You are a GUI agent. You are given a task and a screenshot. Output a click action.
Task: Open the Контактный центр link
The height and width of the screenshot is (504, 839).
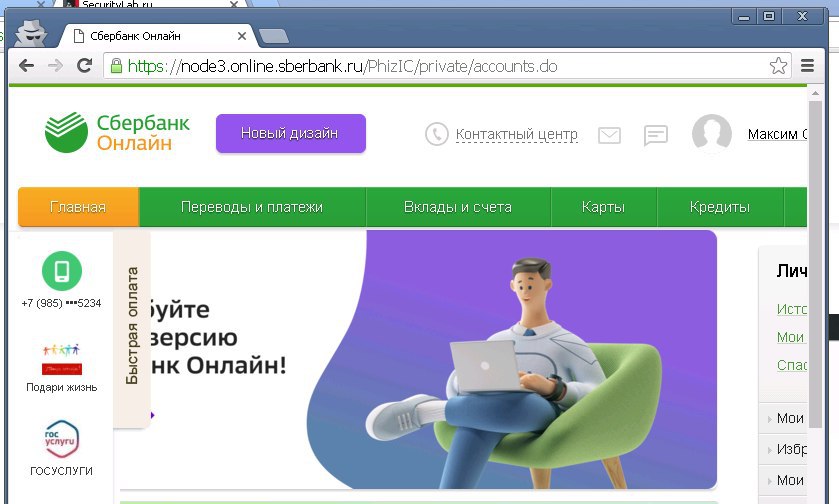[516, 134]
